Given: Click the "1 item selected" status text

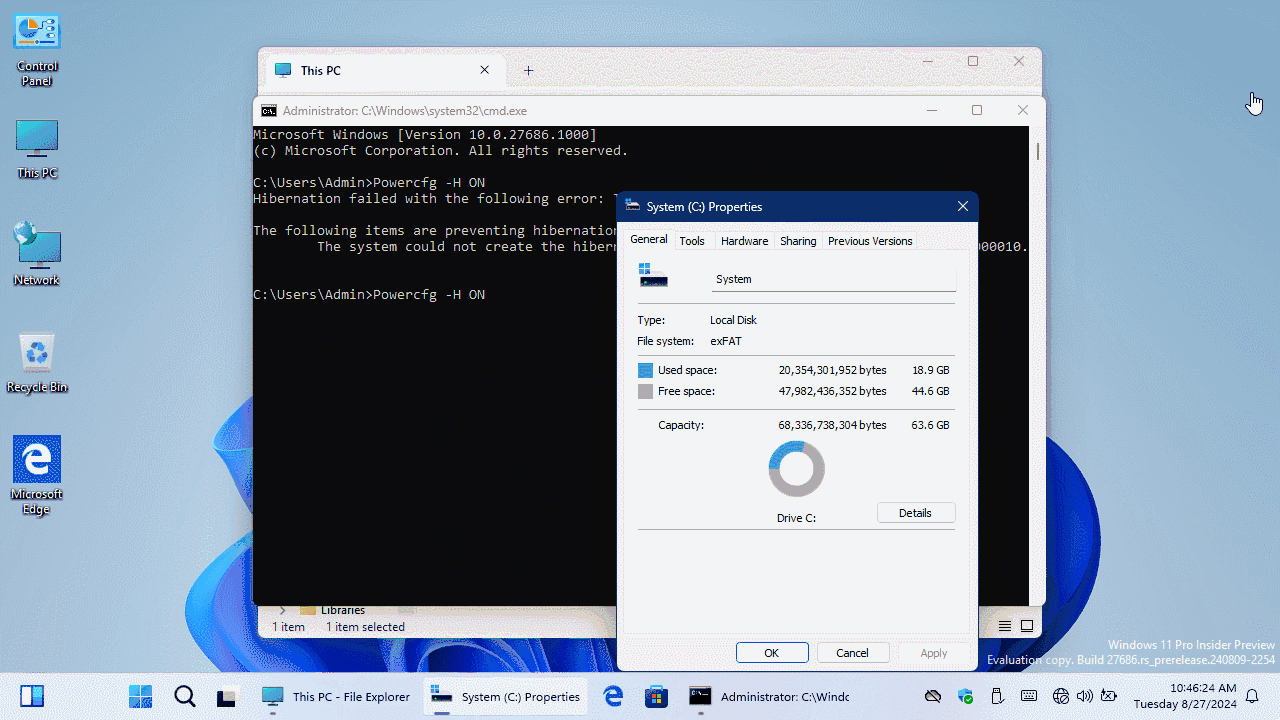Looking at the screenshot, I should pos(365,627).
